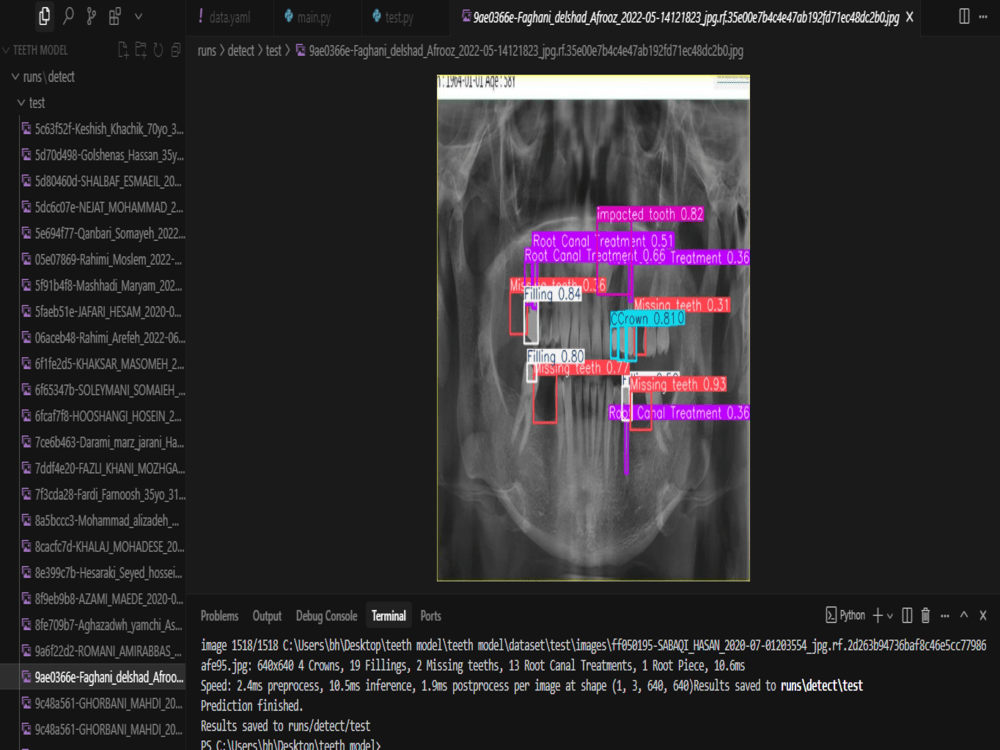The height and width of the screenshot is (750, 1000).
Task: Refresh the explorer file list
Action: point(158,50)
